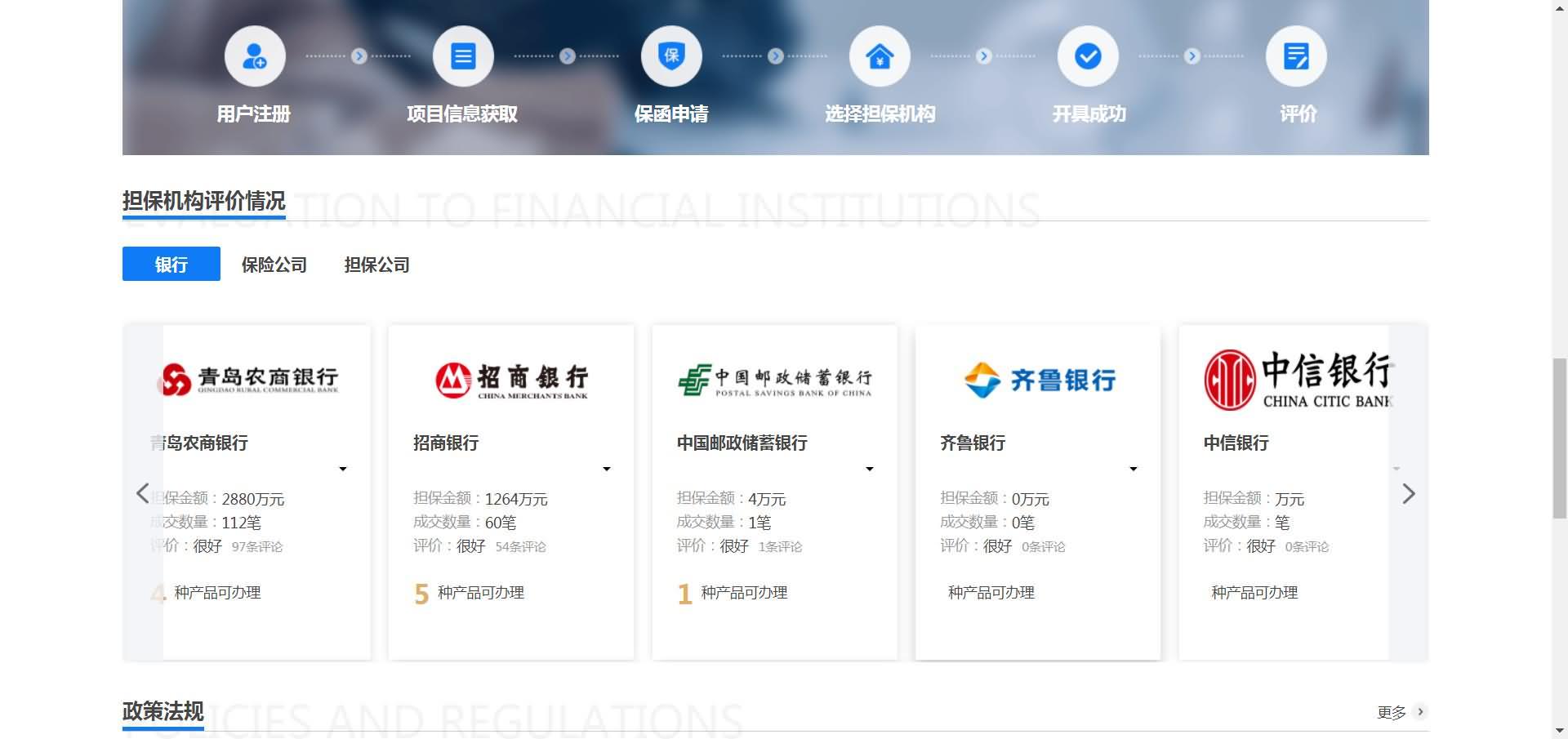
Task: Click the 更多 circular arrow icon
Action: pyautogui.click(x=1420, y=711)
